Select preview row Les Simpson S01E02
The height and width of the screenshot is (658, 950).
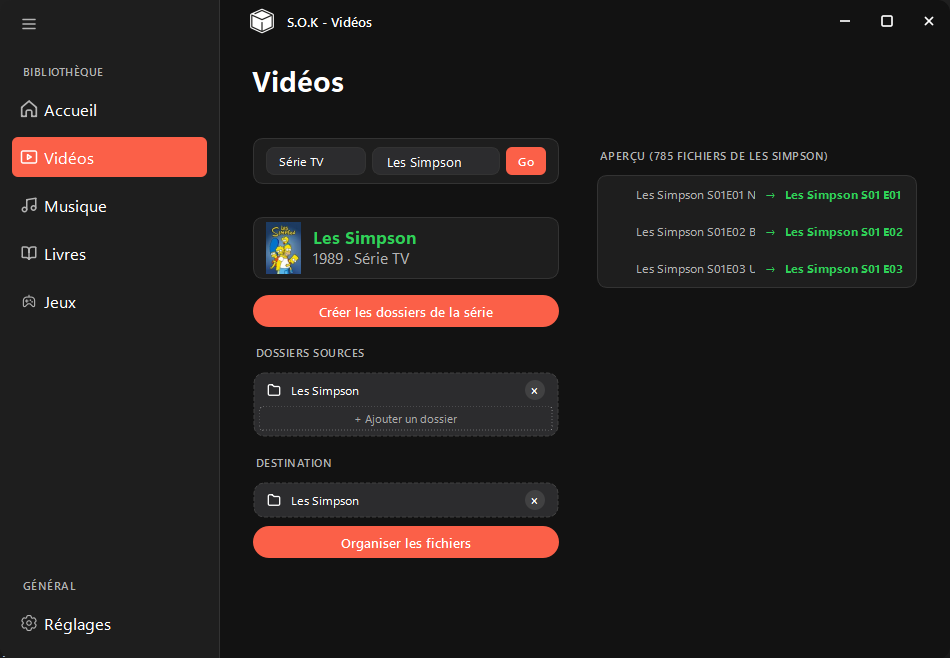pos(757,232)
